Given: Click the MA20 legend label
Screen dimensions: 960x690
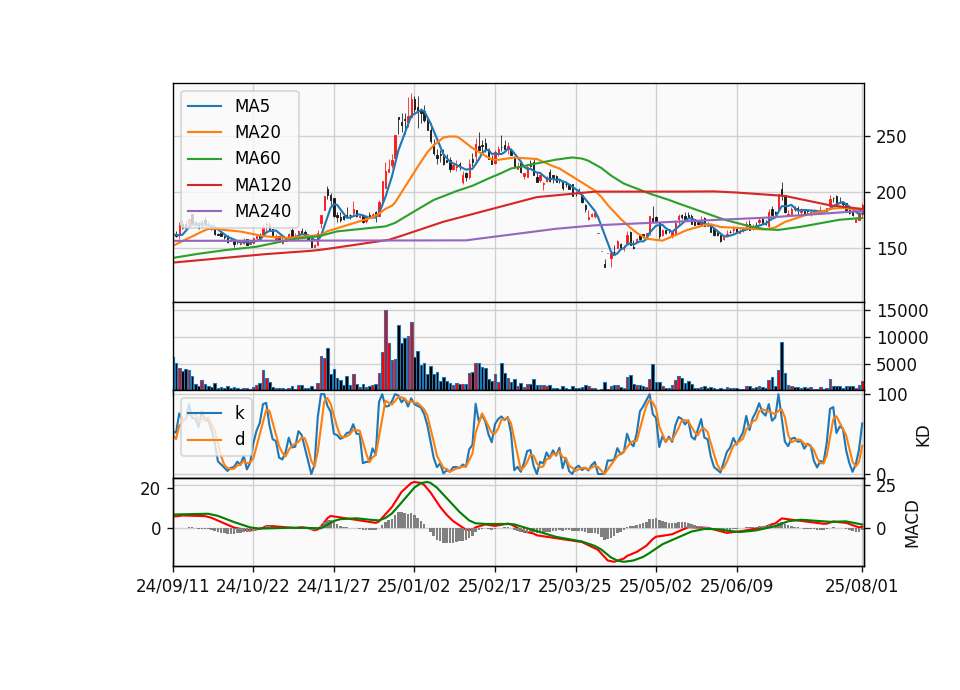Looking at the screenshot, I should (257, 132).
